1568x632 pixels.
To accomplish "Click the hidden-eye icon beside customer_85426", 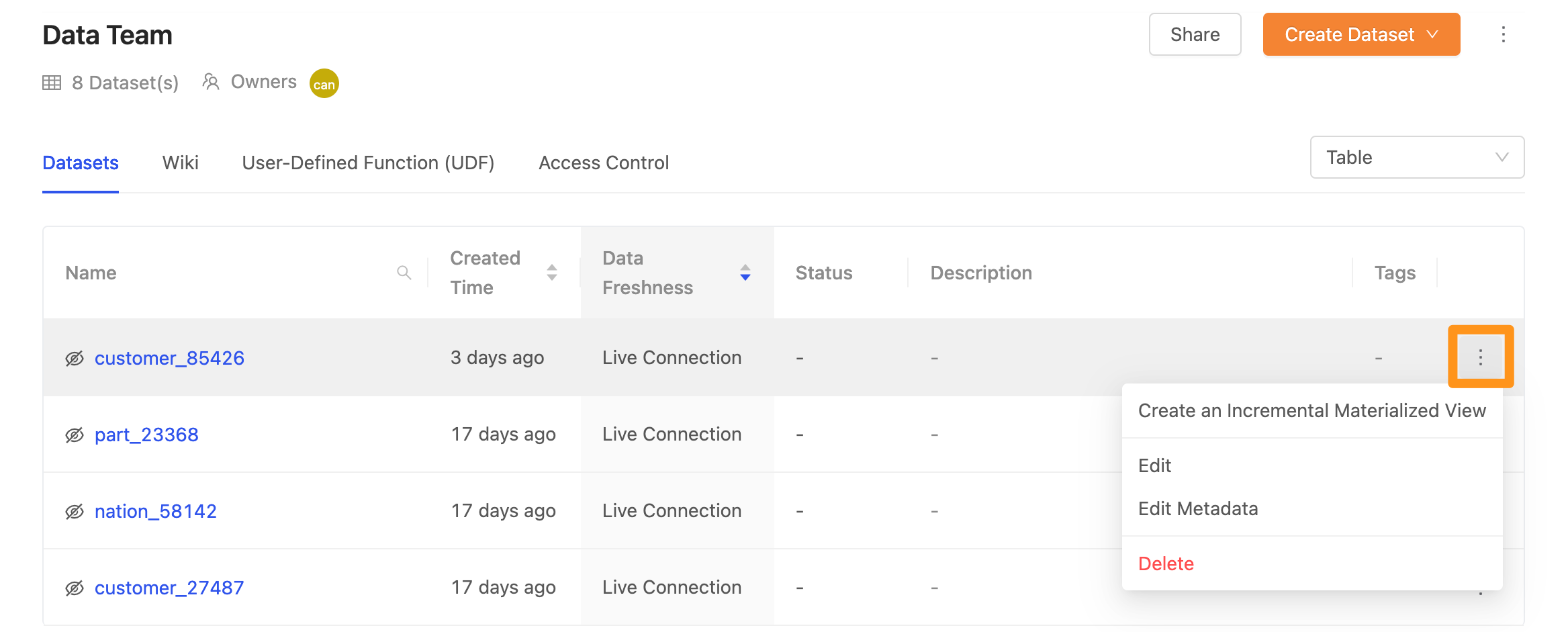I will [x=75, y=358].
